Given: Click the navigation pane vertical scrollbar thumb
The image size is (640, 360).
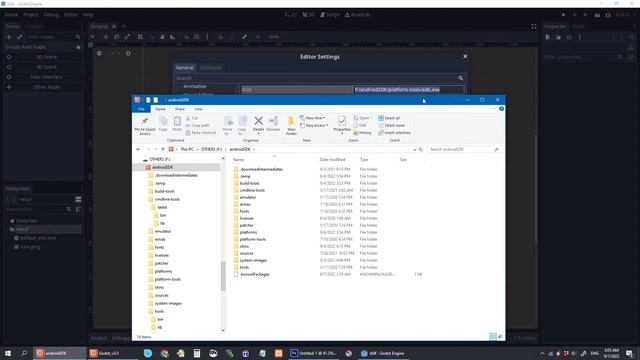Looking at the screenshot, I should pos(223,276).
